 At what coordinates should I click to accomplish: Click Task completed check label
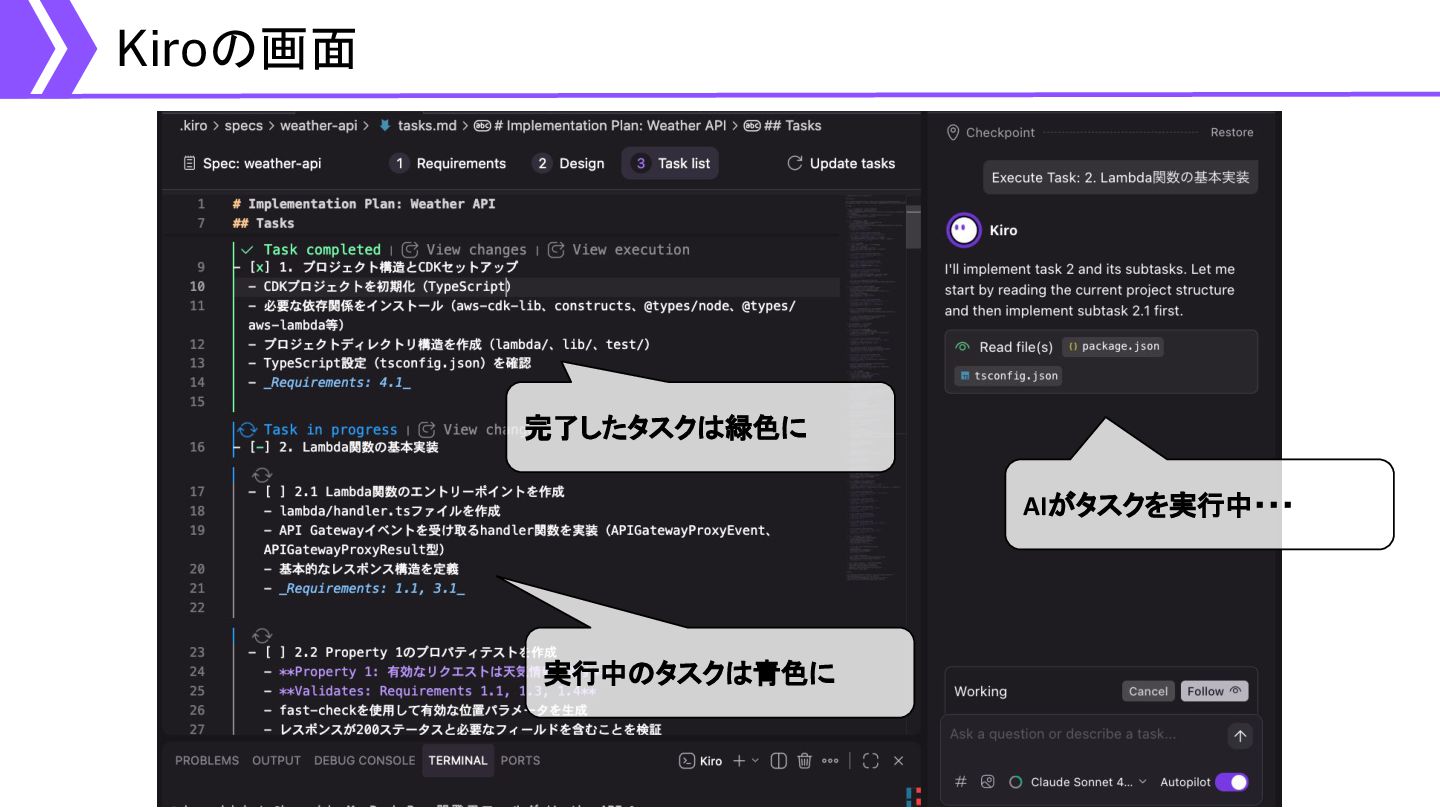coord(312,250)
